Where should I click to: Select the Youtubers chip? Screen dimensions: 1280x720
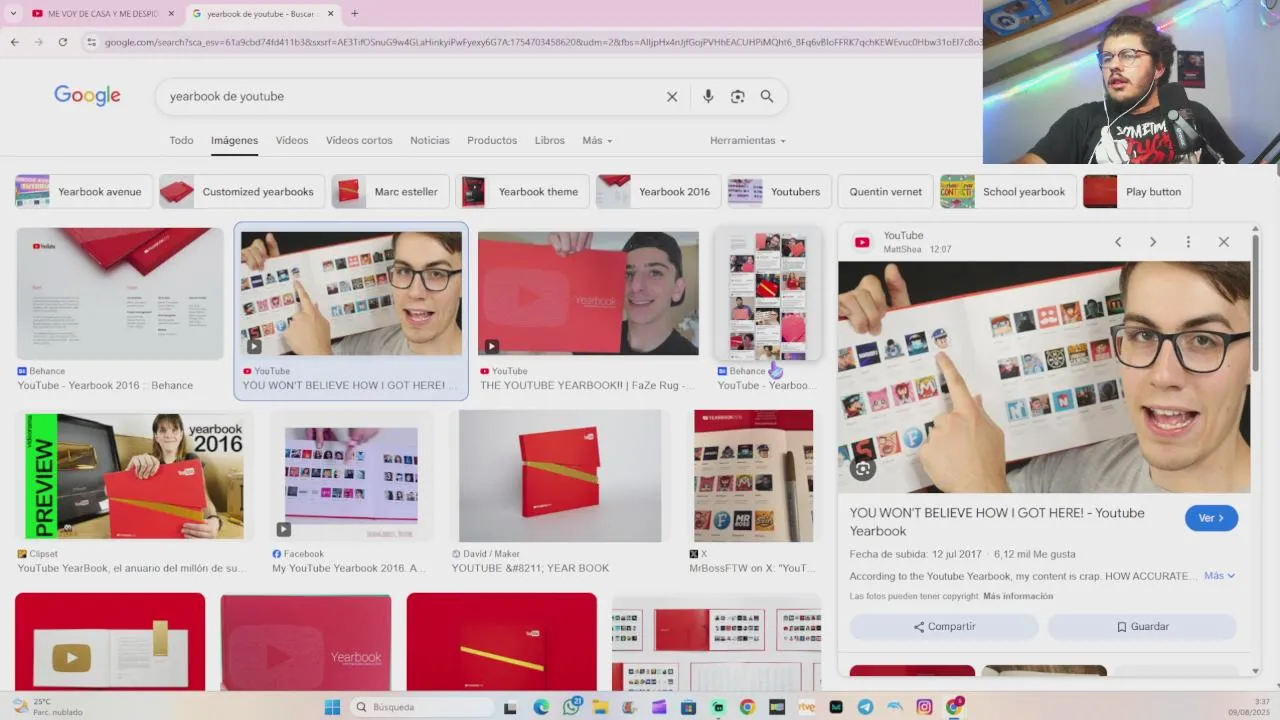click(780, 192)
